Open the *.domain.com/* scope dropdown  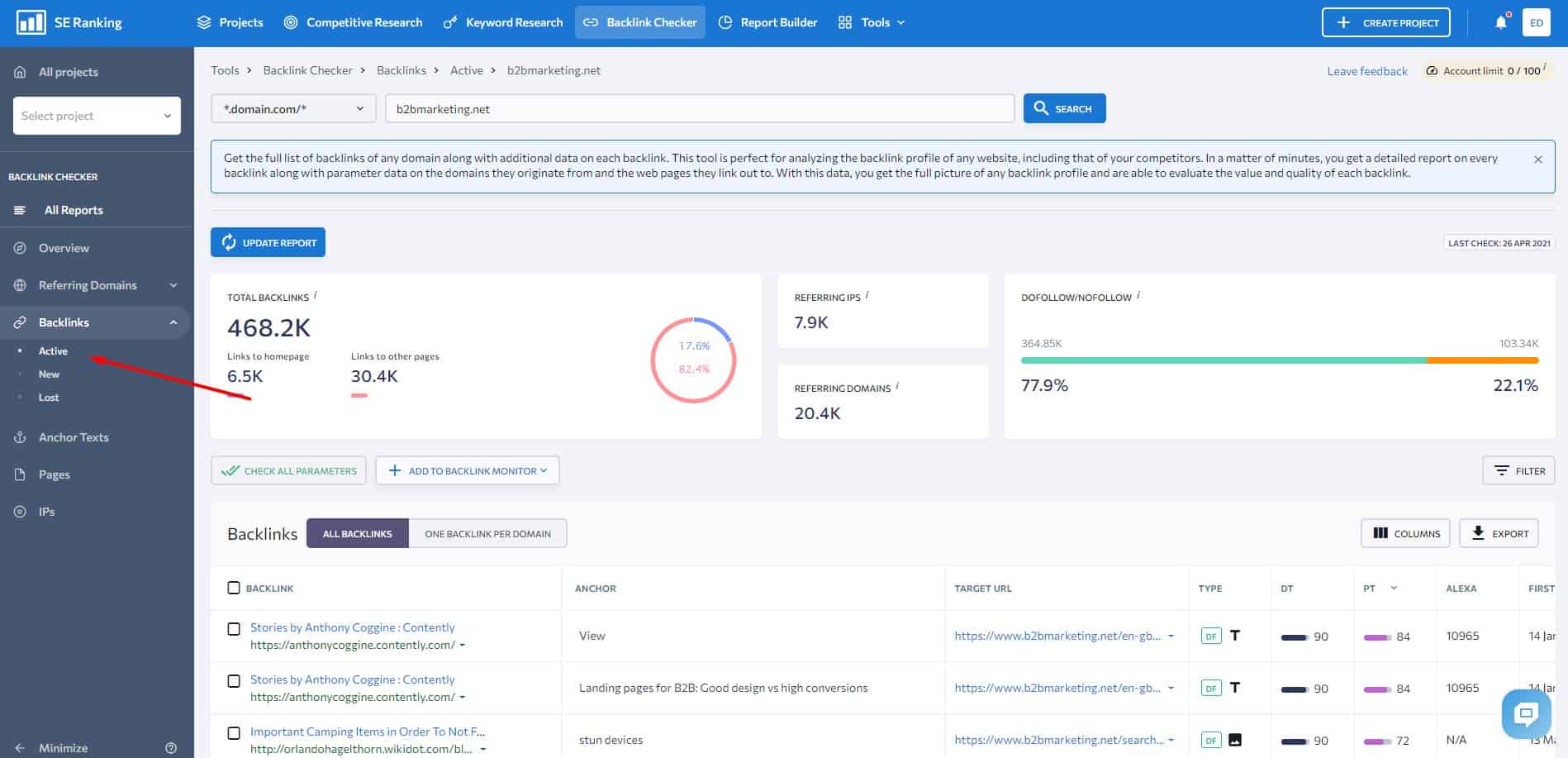tap(293, 108)
